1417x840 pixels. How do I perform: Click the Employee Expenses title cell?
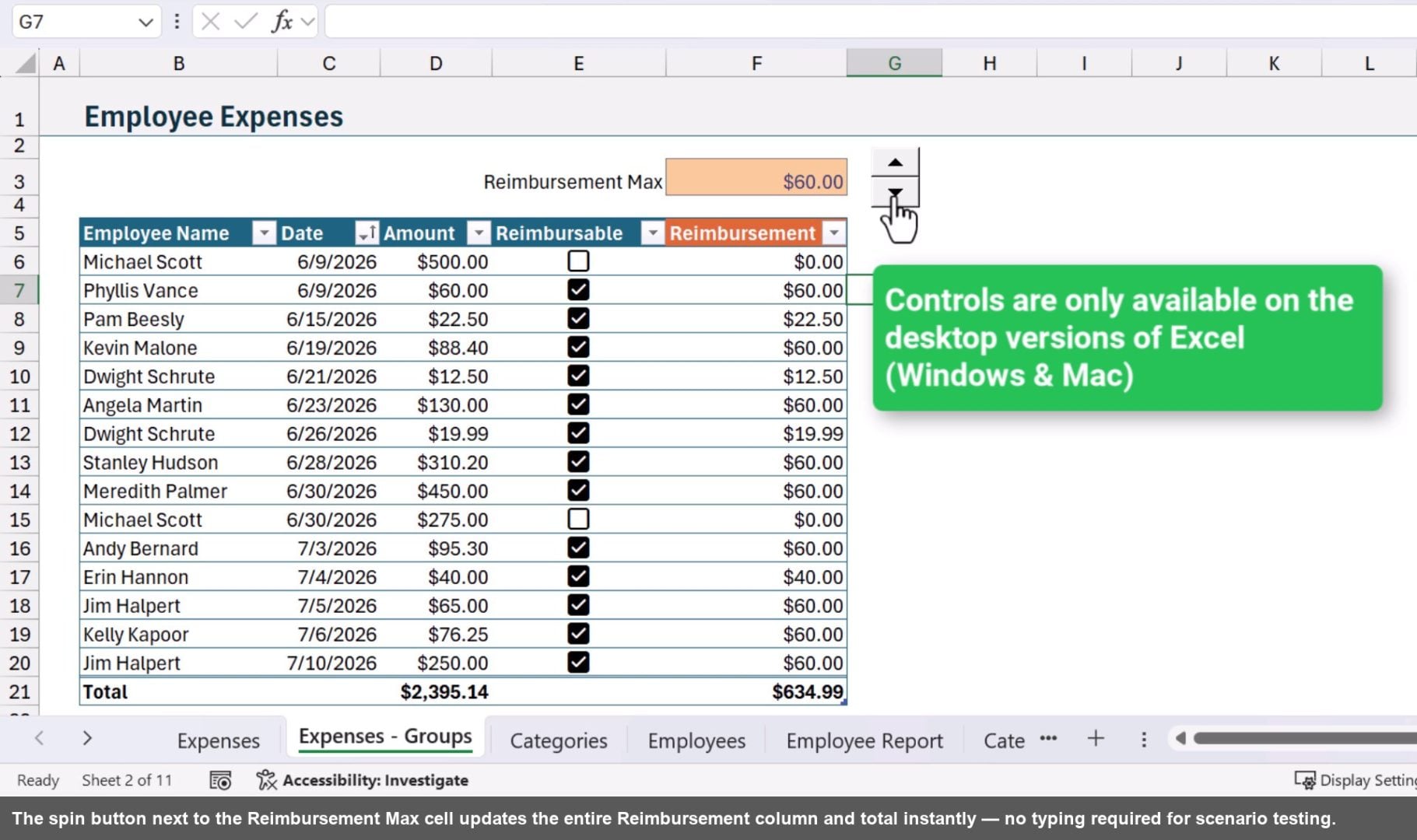click(213, 117)
